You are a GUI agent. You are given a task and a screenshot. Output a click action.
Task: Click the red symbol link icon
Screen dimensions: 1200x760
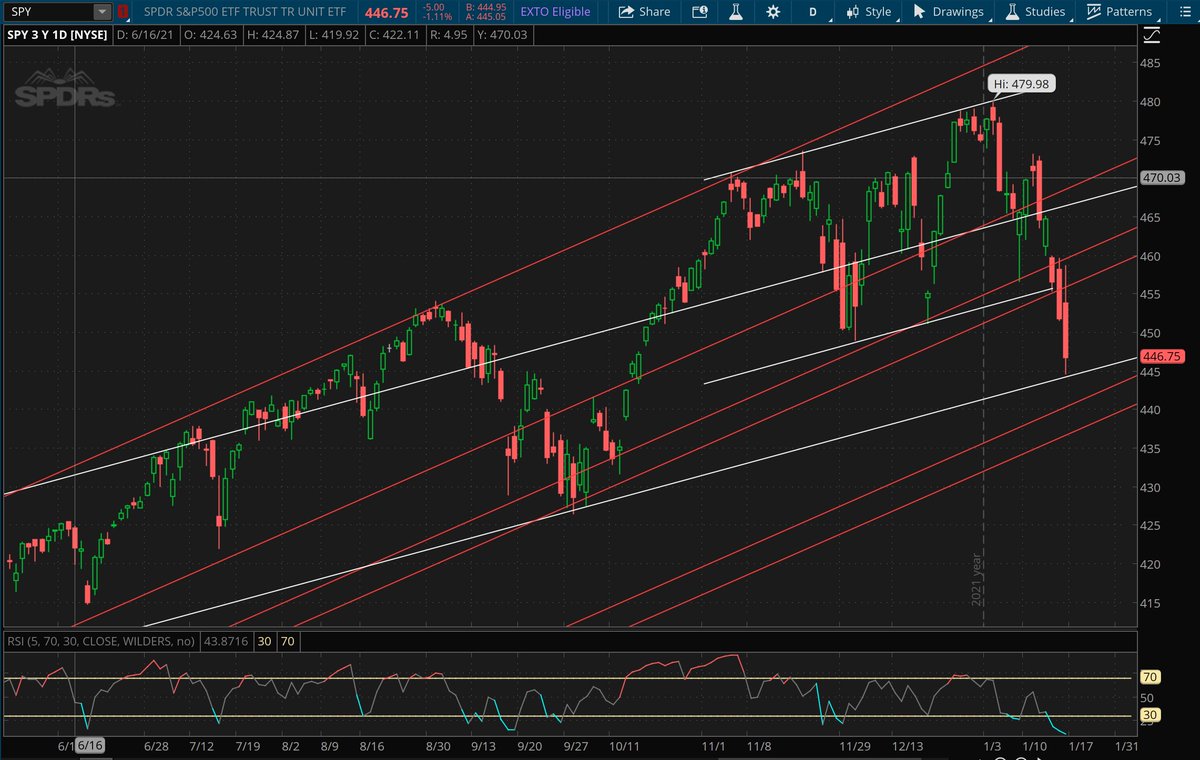[124, 13]
